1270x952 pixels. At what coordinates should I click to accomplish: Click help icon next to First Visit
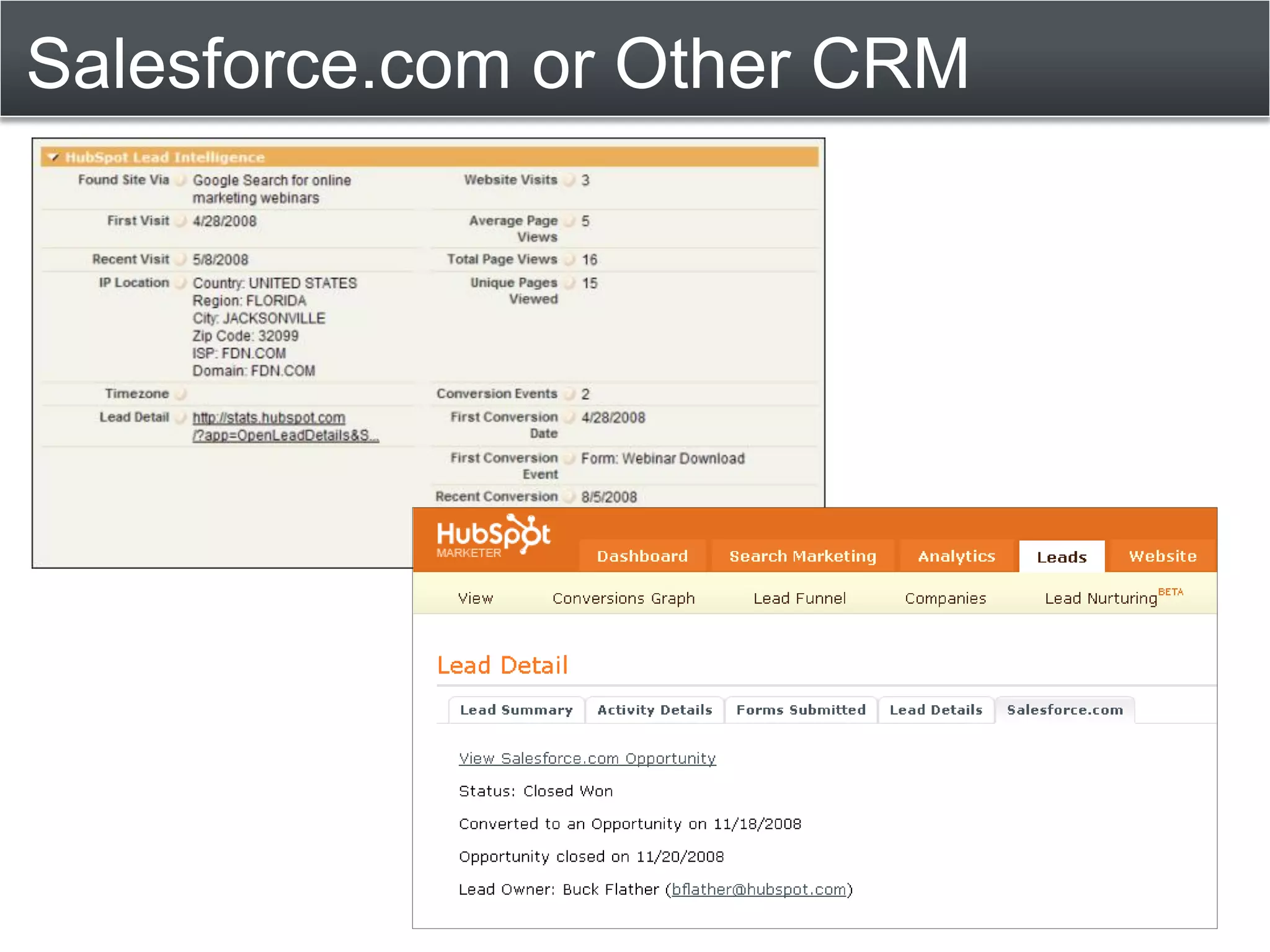180,221
